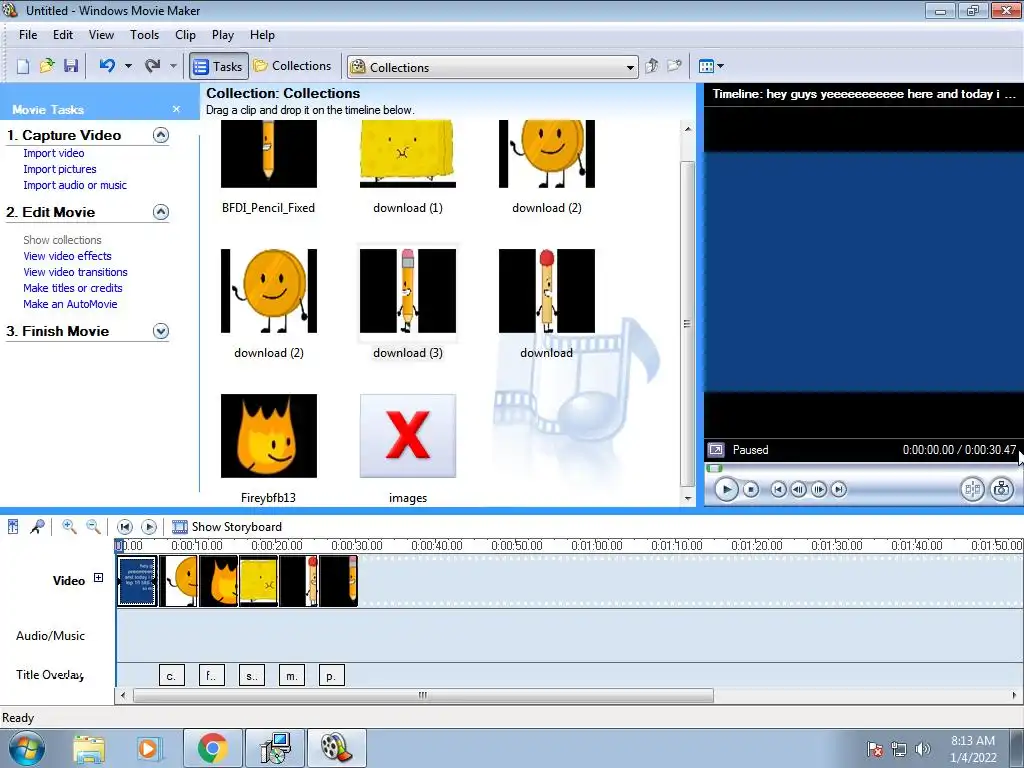
Task: Expand the Finish Movie section
Action: (161, 331)
